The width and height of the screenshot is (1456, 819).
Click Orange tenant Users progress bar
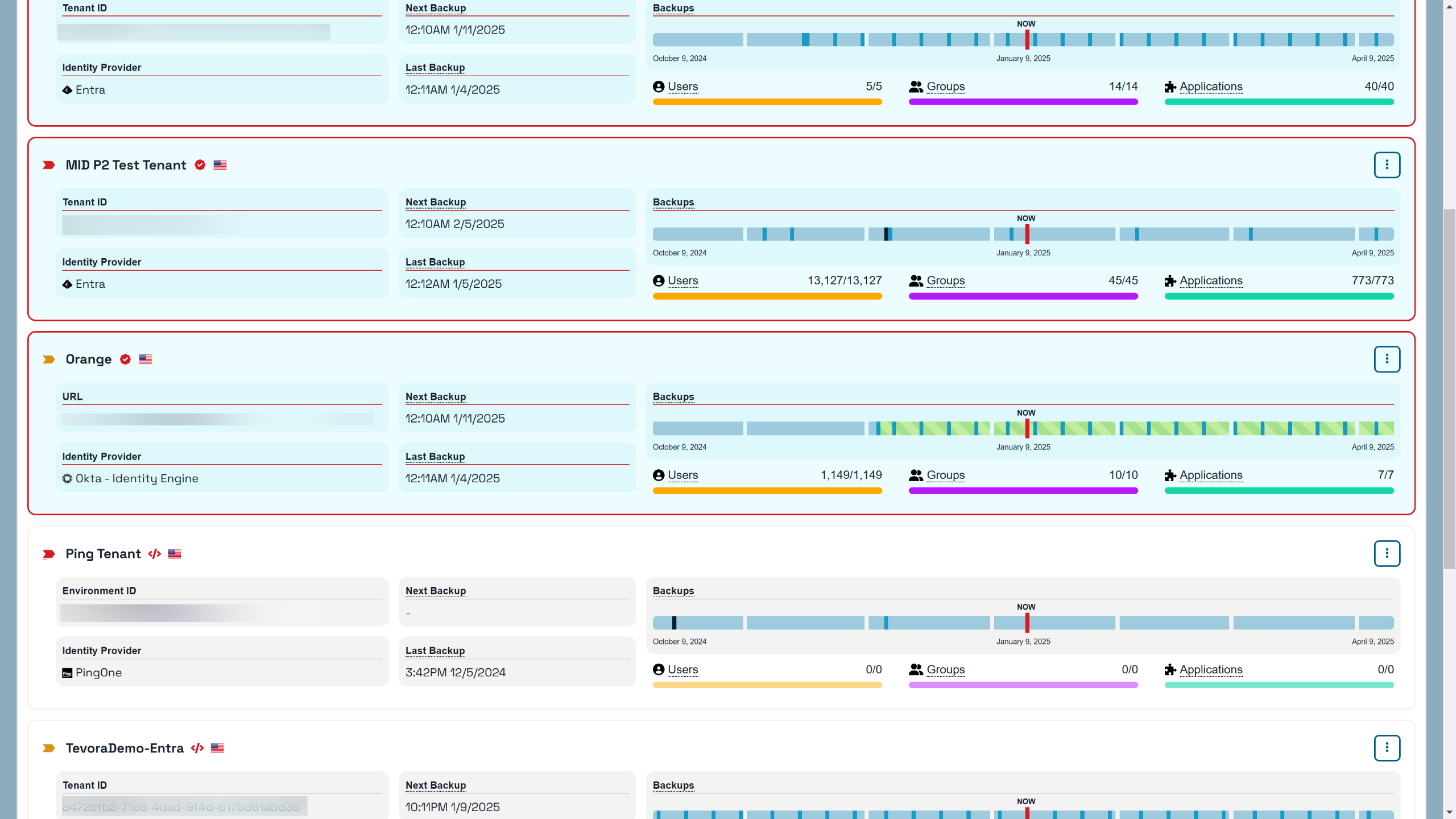point(767,490)
